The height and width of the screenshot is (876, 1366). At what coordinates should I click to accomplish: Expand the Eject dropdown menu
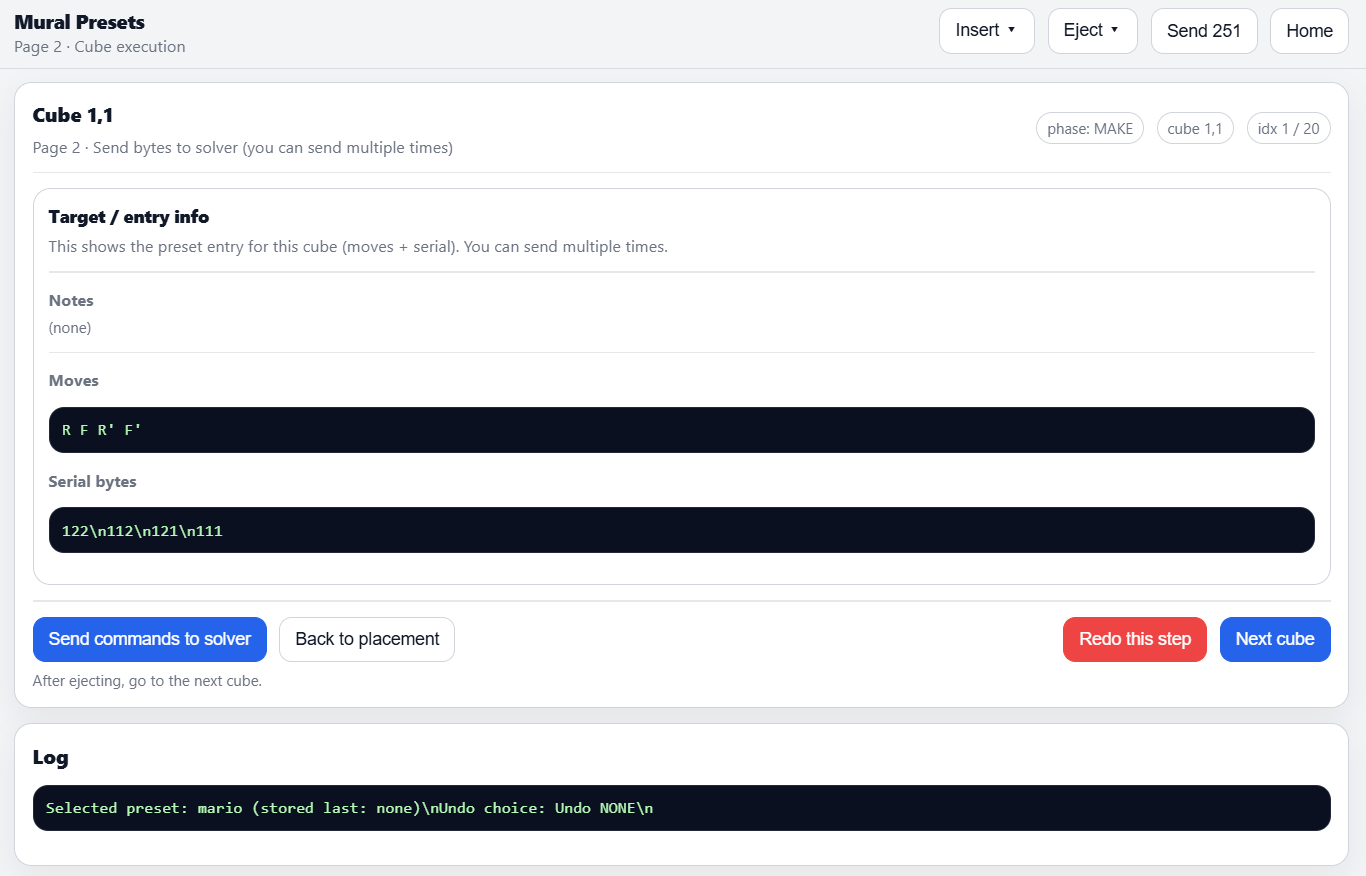(x=1092, y=31)
